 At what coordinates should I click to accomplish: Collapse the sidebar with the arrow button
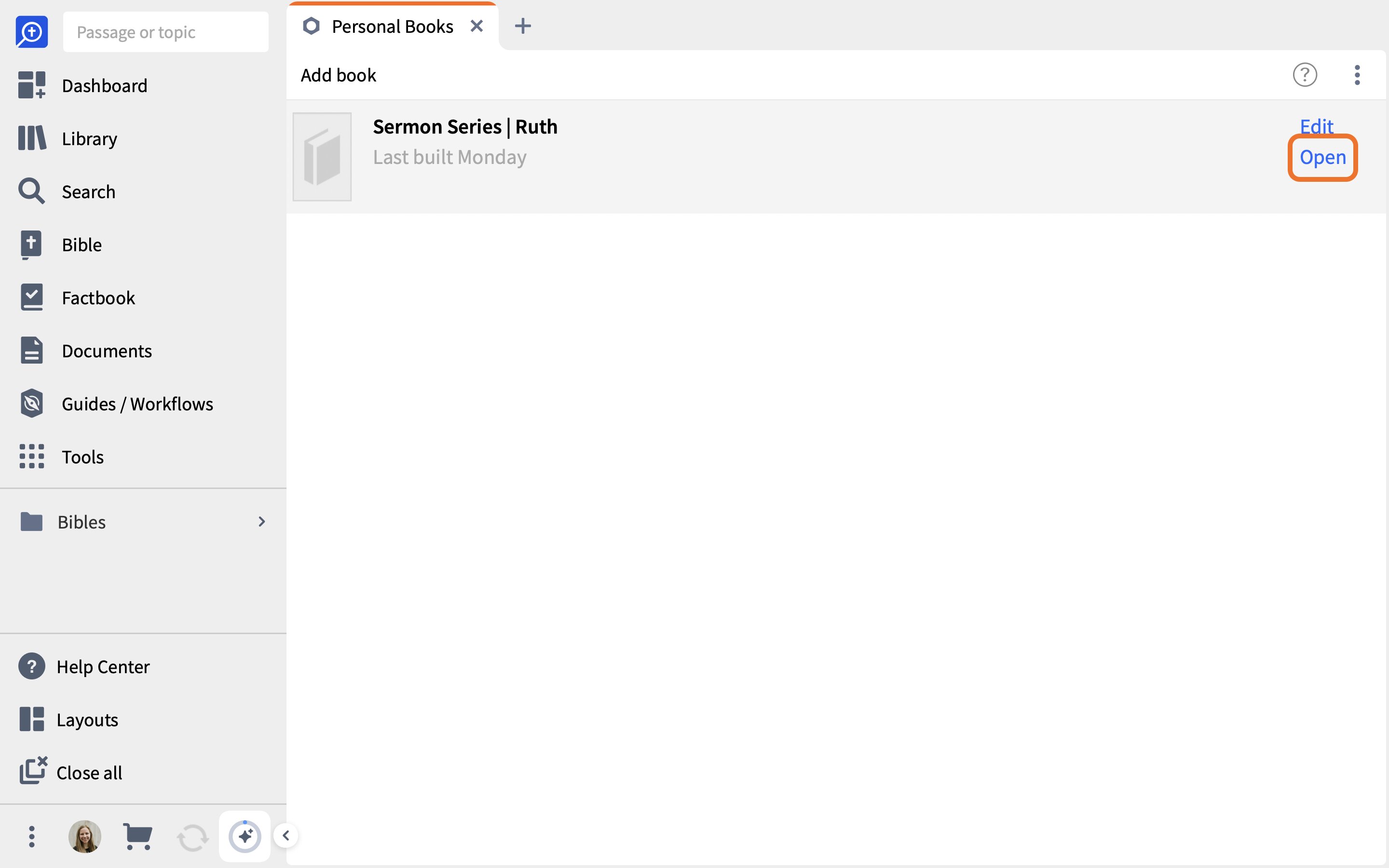pyautogui.click(x=286, y=835)
